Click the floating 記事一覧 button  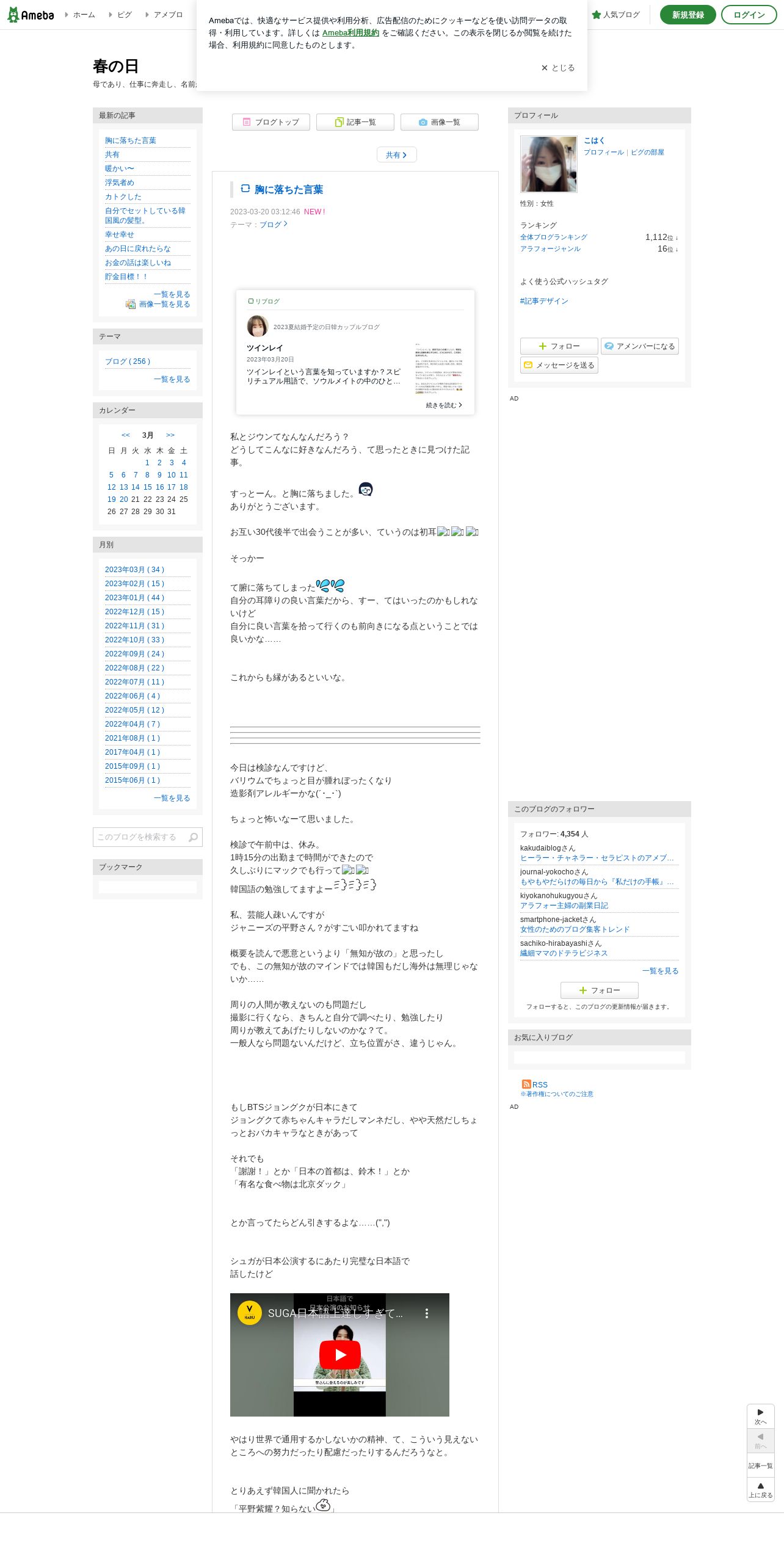760,1465
